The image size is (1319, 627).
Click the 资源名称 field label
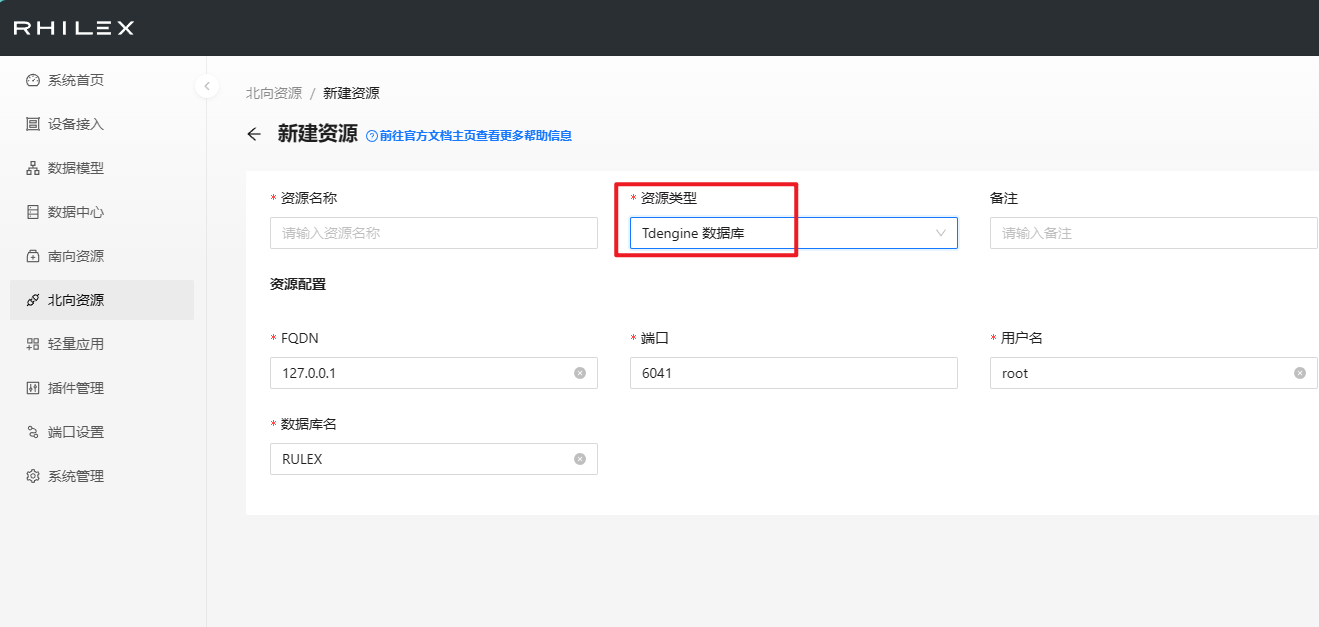click(x=309, y=198)
